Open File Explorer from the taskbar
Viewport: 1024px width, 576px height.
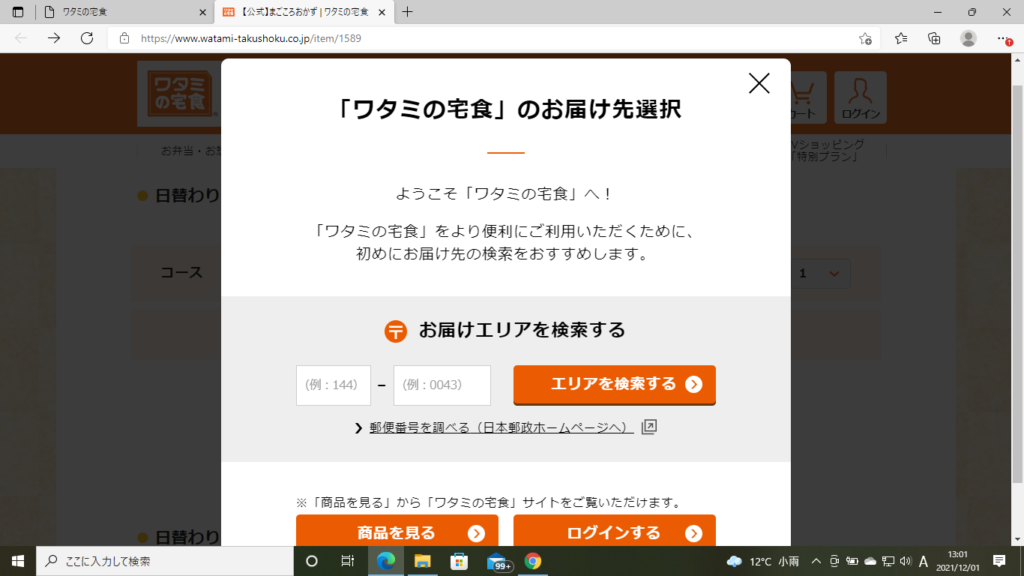(x=423, y=561)
